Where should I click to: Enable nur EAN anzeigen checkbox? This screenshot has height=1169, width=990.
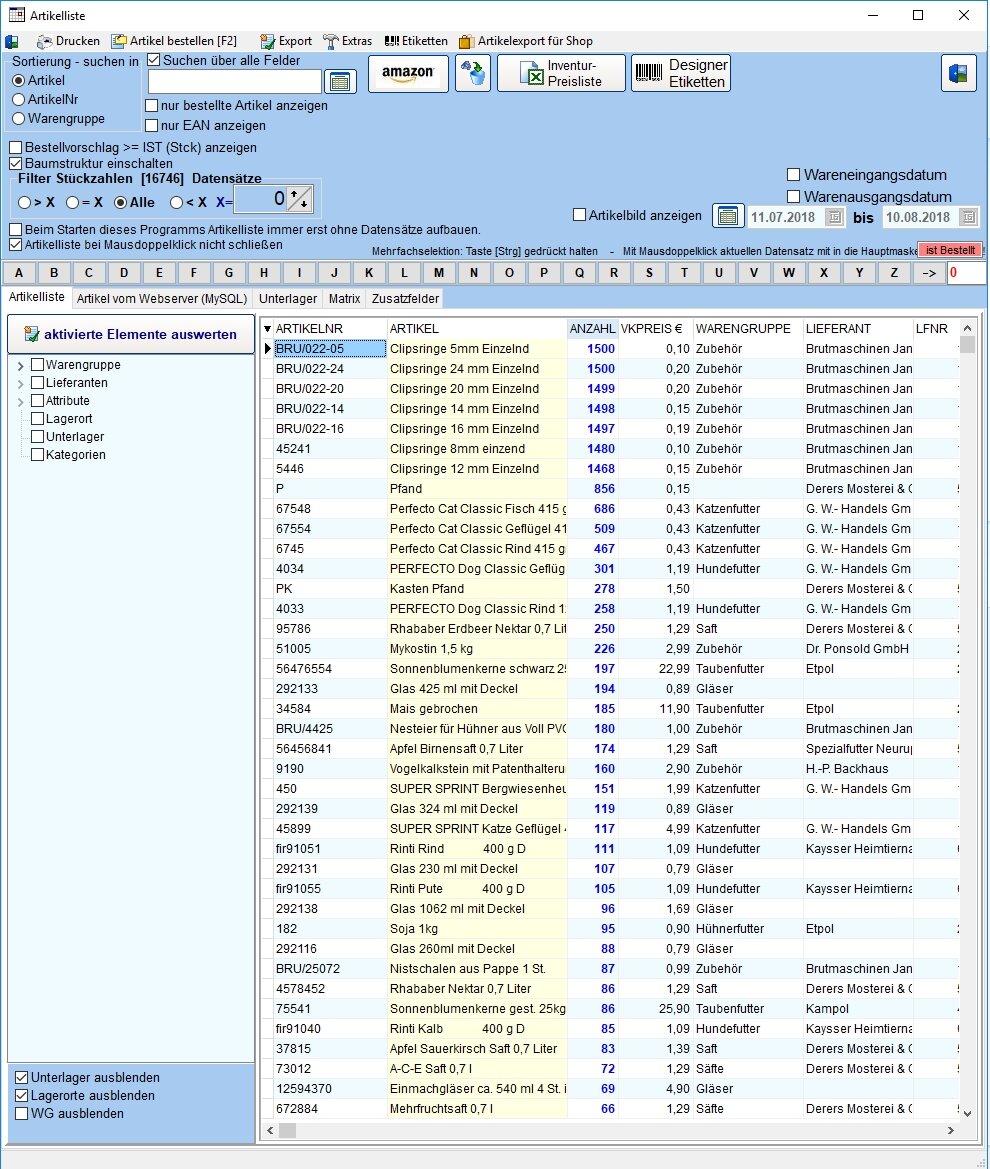pos(151,126)
